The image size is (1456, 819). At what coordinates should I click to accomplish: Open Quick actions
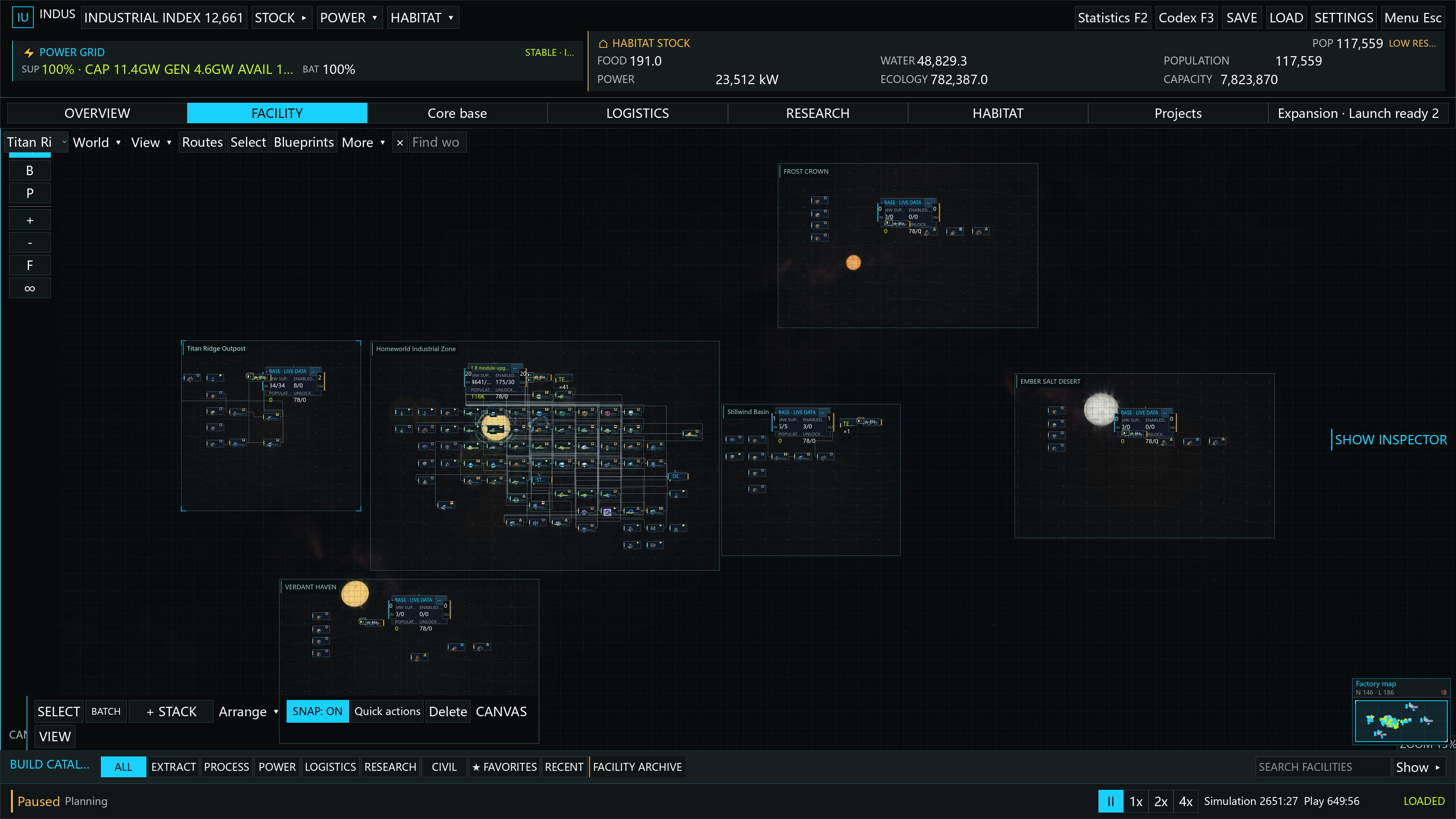(387, 712)
